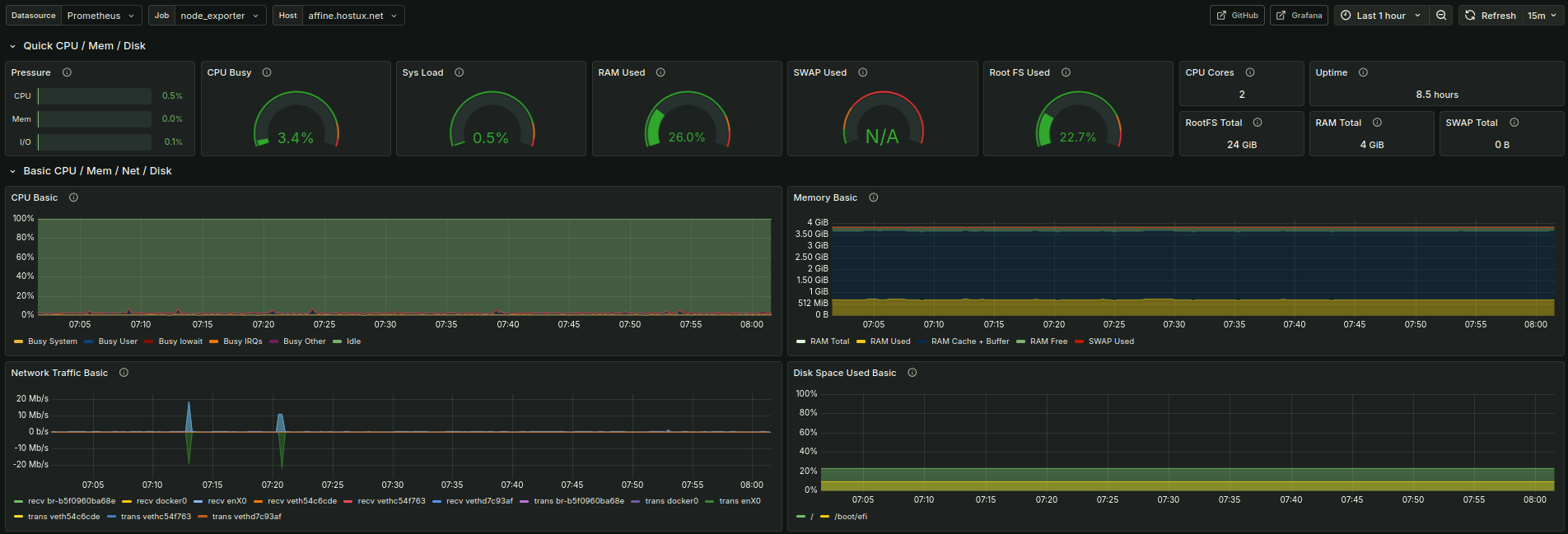
Task: Click the info icon beside Pressure panel title
Action: pos(68,72)
